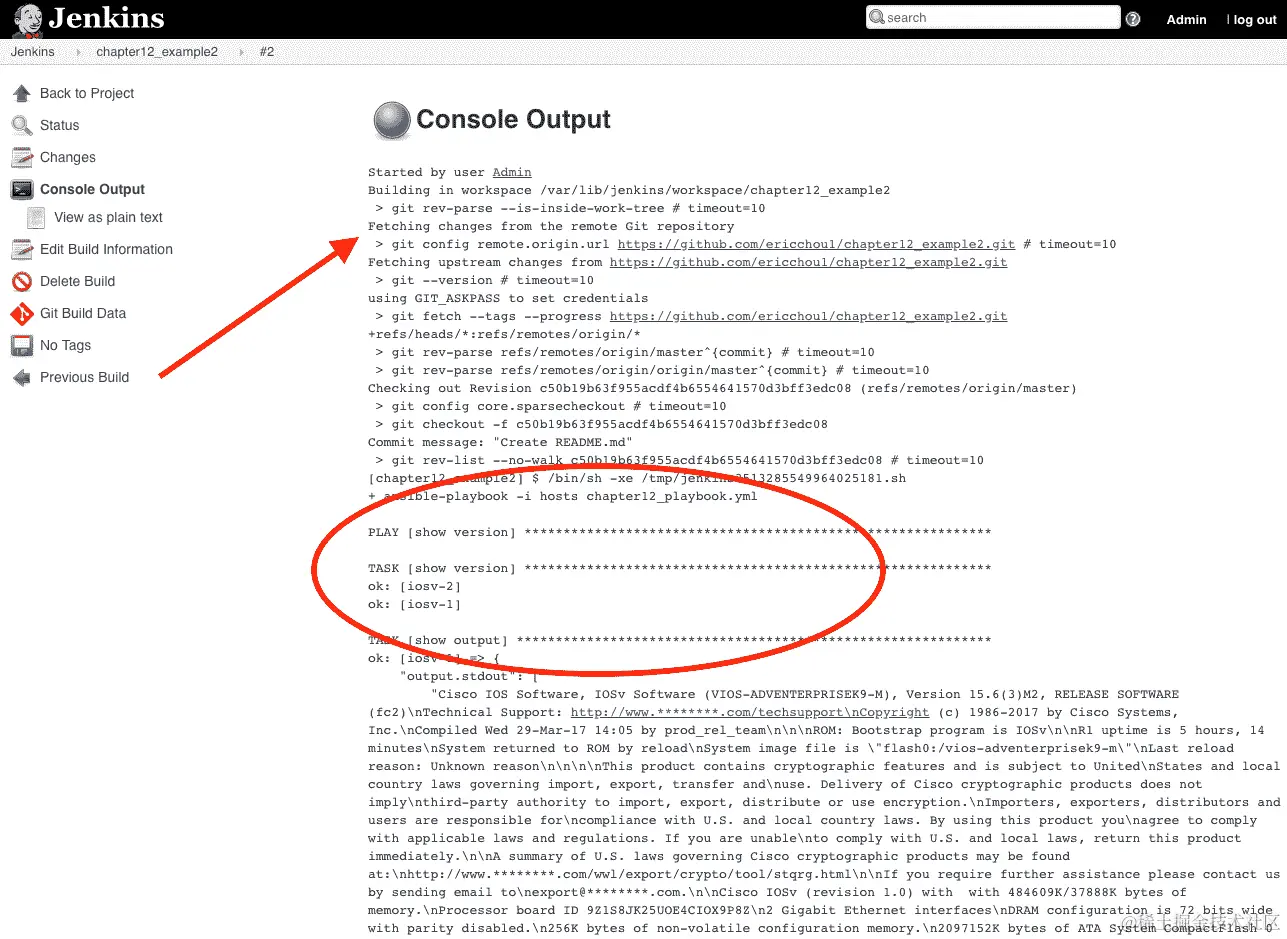Viewport: 1287px width, 939px height.
Task: Click the Jenkins title text in header
Action: tap(106, 18)
